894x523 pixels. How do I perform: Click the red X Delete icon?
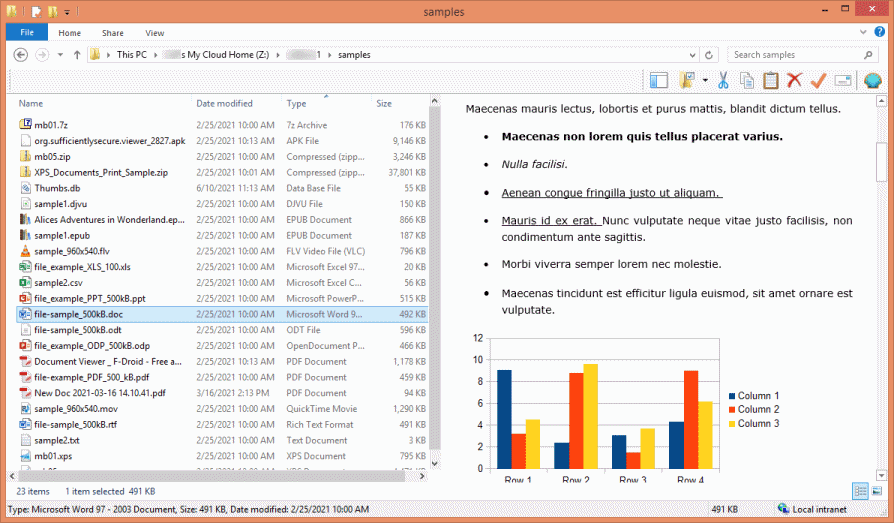click(795, 80)
